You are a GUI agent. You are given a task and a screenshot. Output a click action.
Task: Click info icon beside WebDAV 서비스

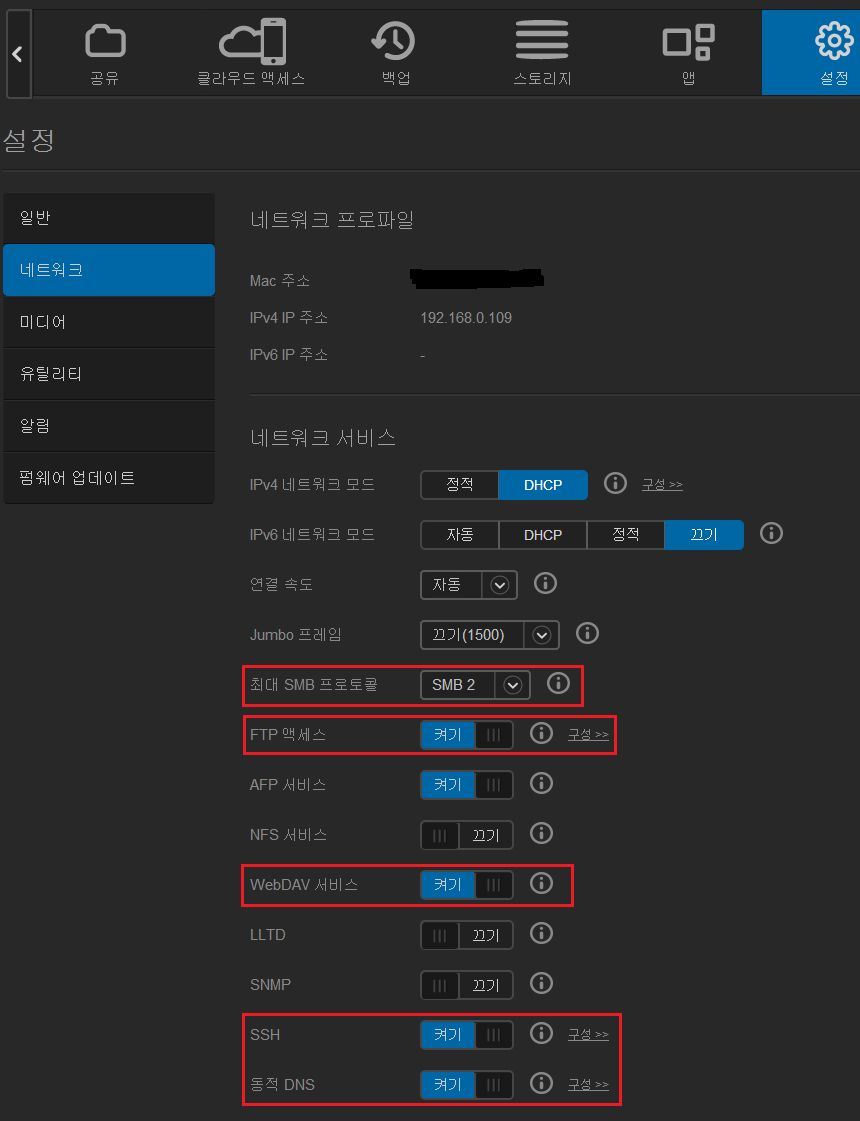pos(541,883)
